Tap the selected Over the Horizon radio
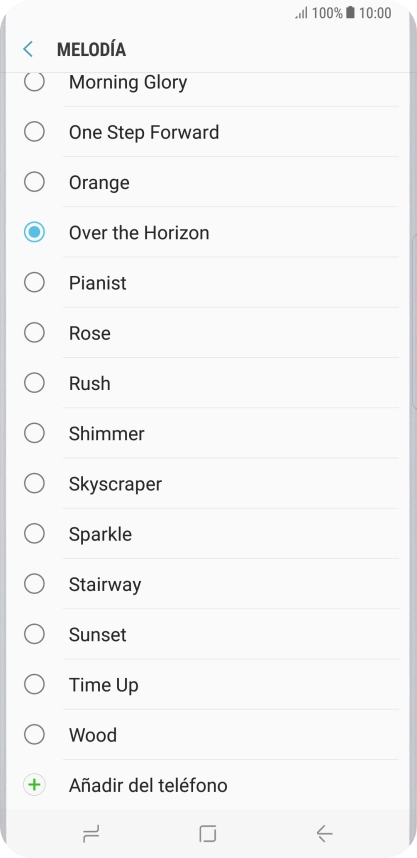417x858 pixels. [x=34, y=233]
